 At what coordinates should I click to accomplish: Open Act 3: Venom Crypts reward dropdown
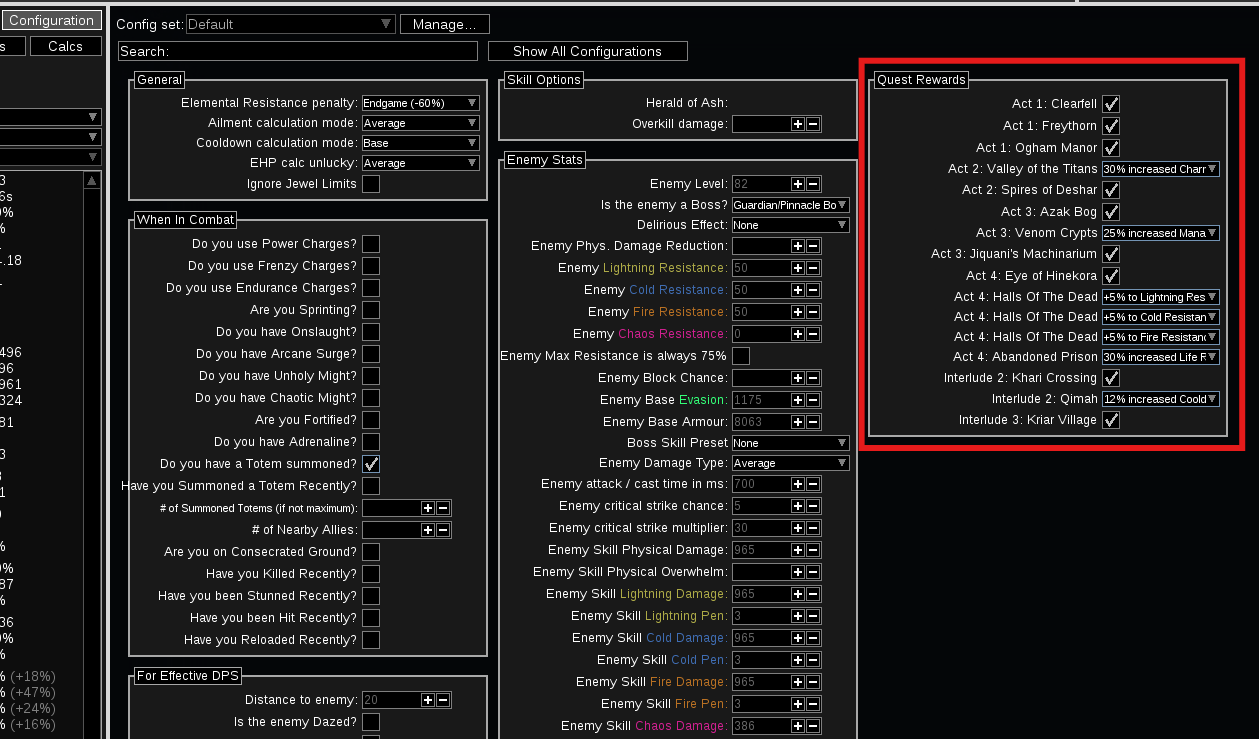click(x=1160, y=233)
